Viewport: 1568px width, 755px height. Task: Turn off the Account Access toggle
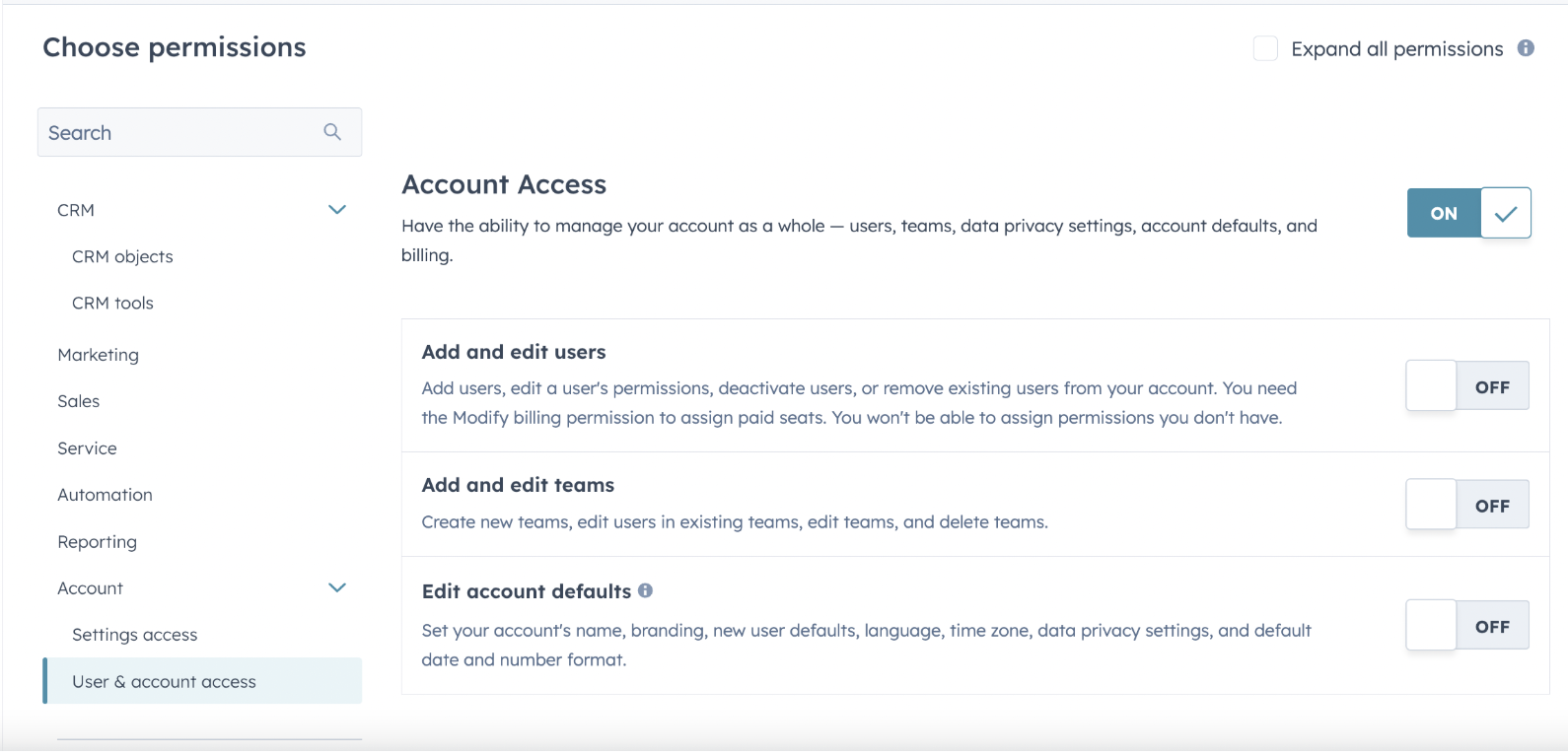1468,213
